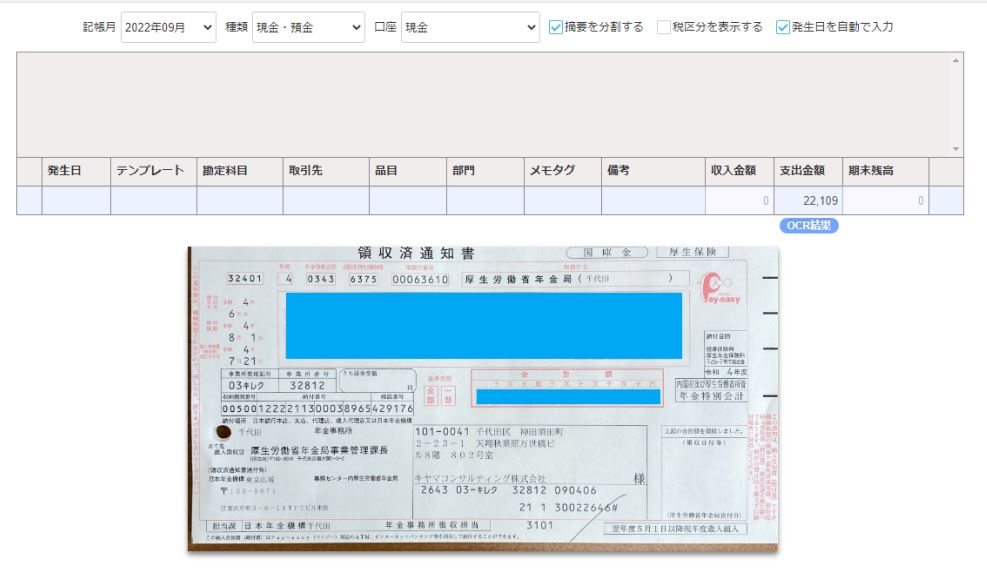Click the 備考 column header
Screen dimensions: 987x568
653,171
